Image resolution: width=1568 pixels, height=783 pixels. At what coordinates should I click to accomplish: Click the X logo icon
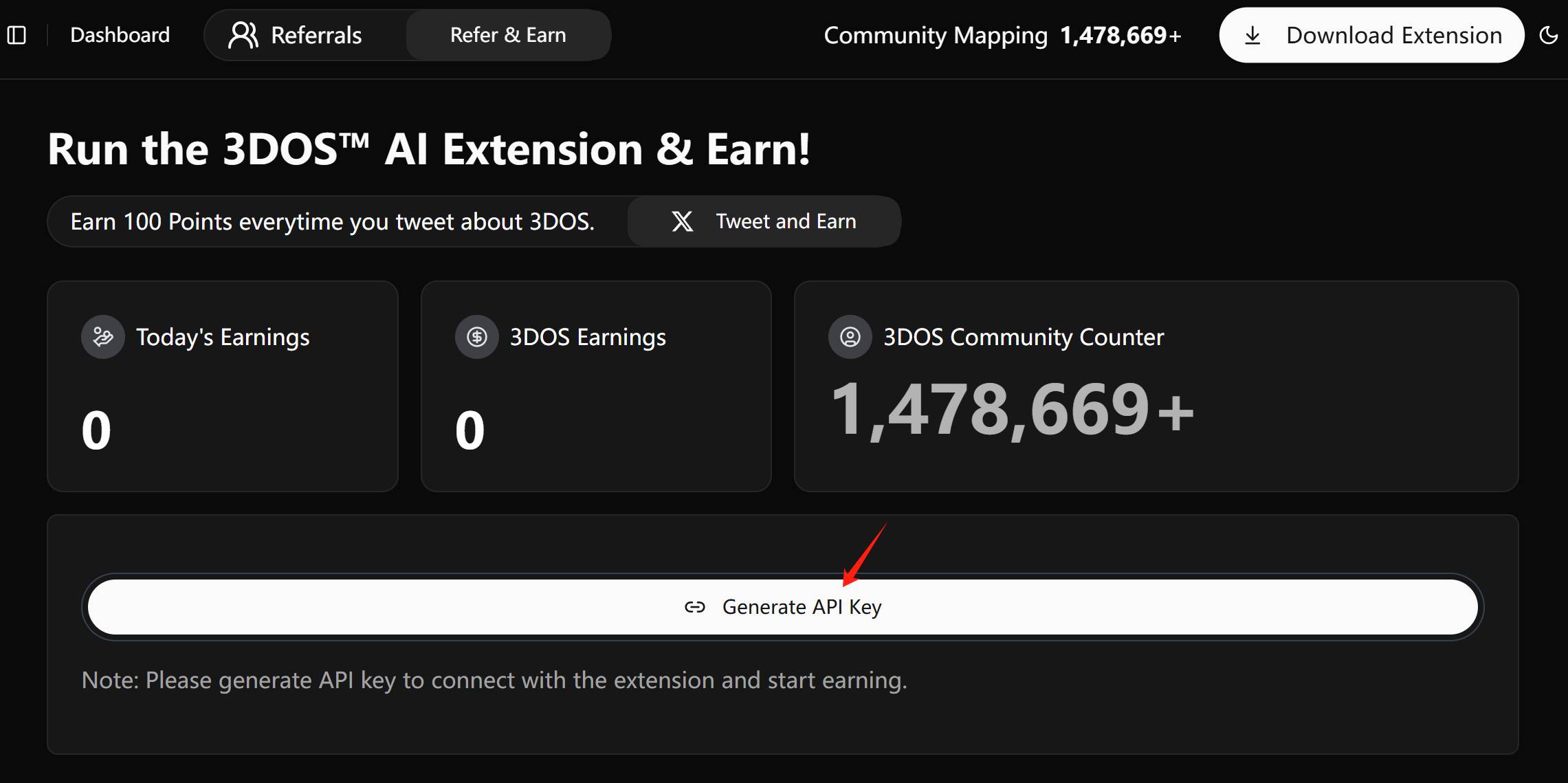pos(682,221)
